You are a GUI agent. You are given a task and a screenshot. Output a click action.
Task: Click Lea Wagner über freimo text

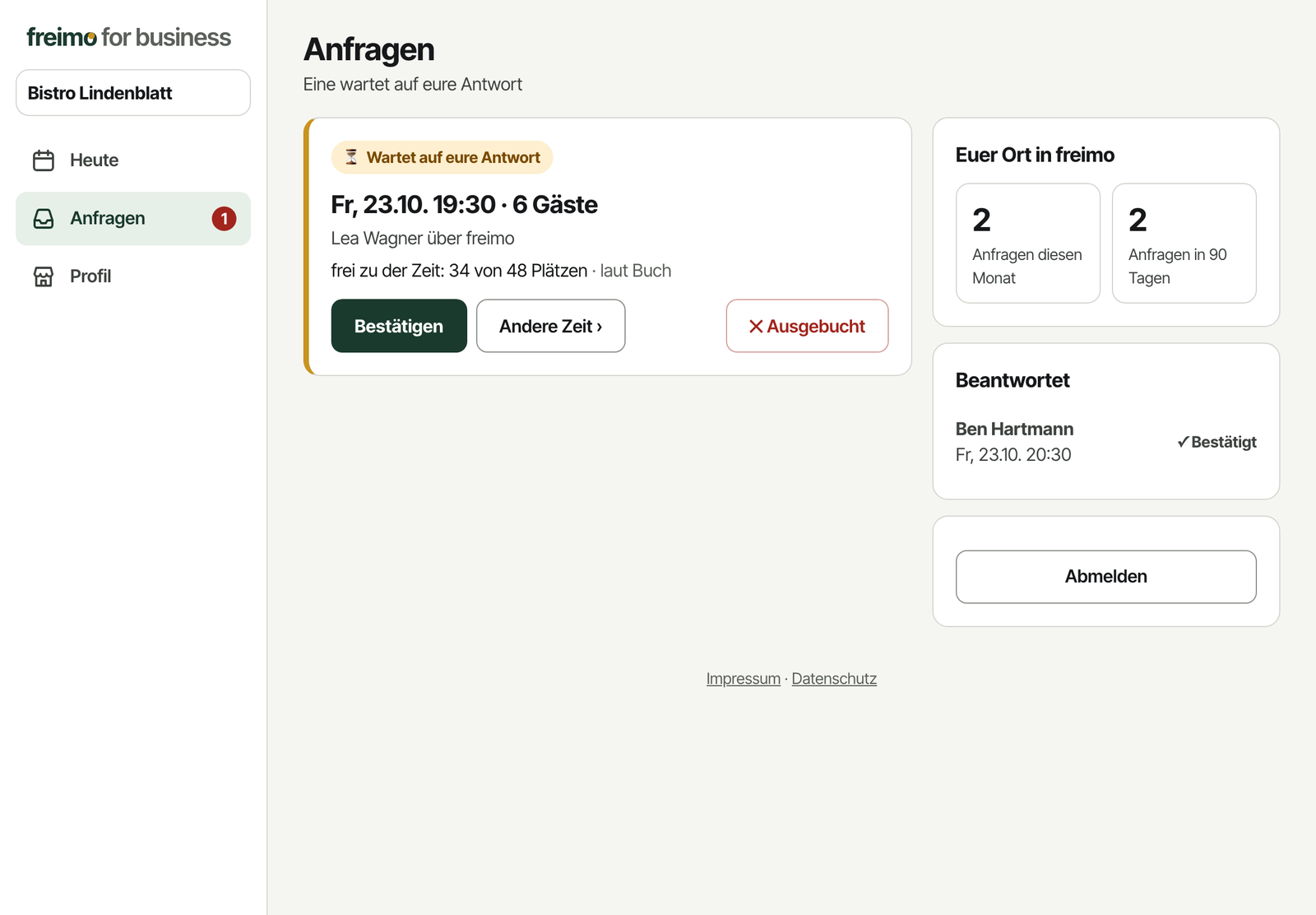[423, 239]
